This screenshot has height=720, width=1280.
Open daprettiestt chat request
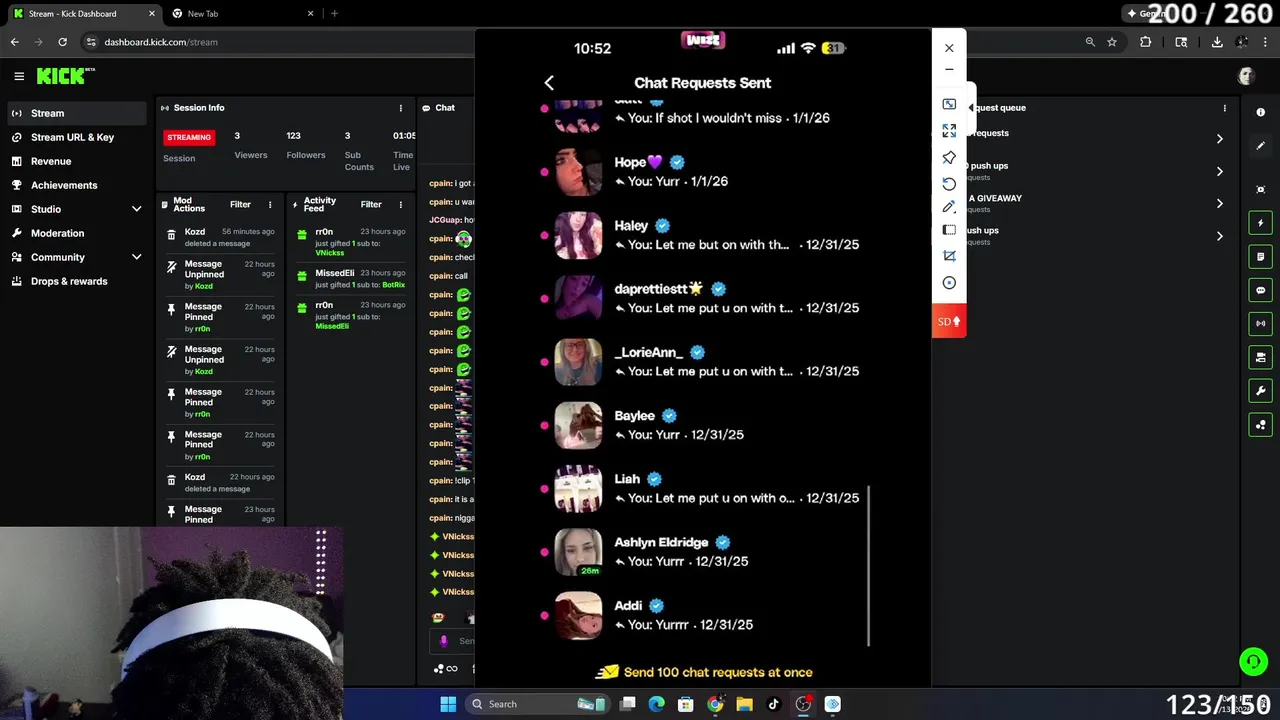[705, 298]
